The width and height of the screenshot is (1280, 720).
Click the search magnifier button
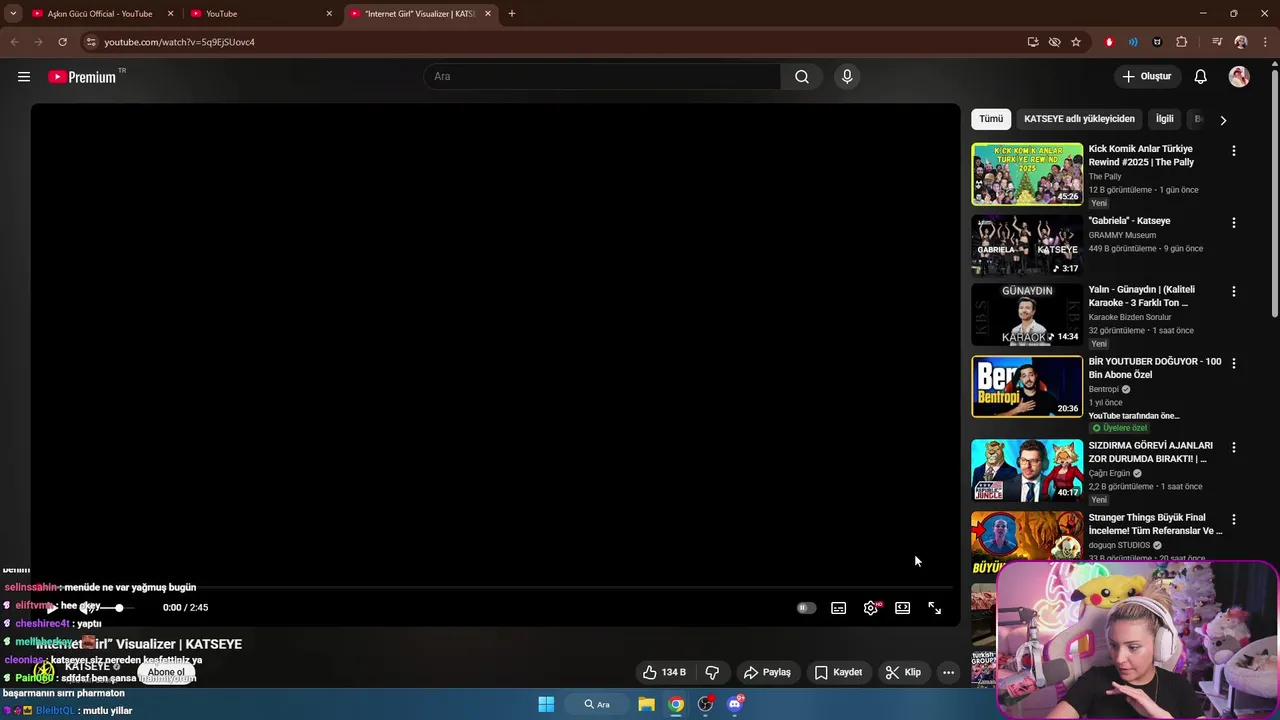tap(802, 77)
